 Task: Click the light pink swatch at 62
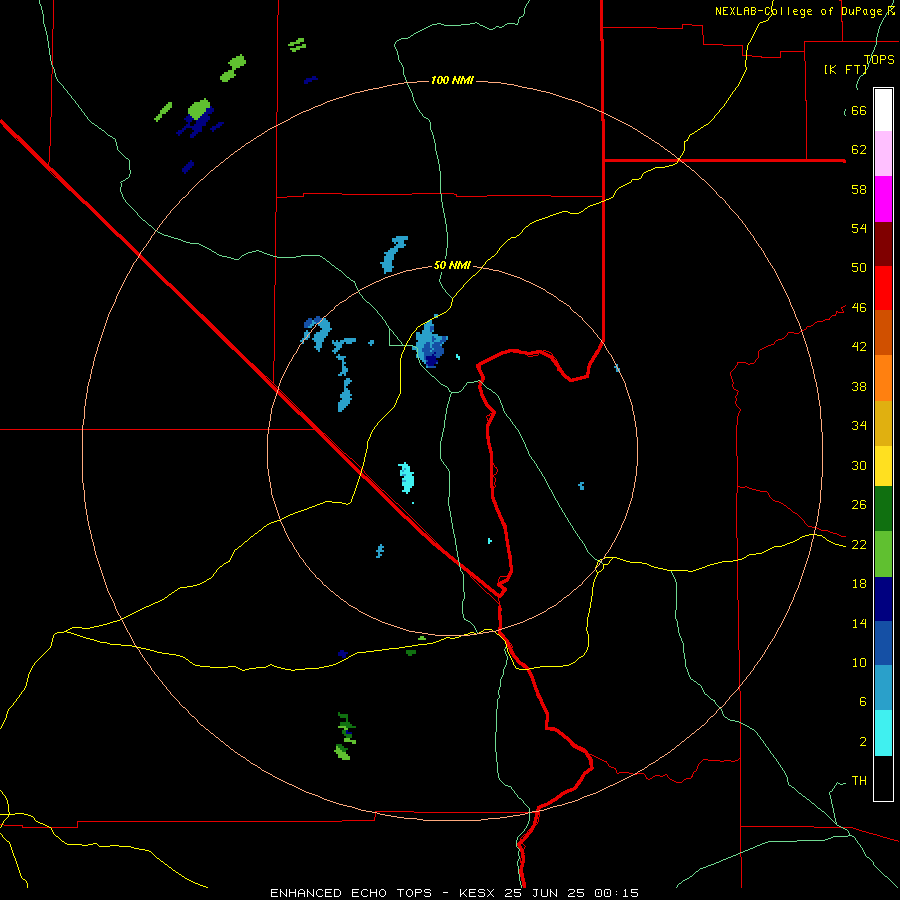[x=883, y=154]
